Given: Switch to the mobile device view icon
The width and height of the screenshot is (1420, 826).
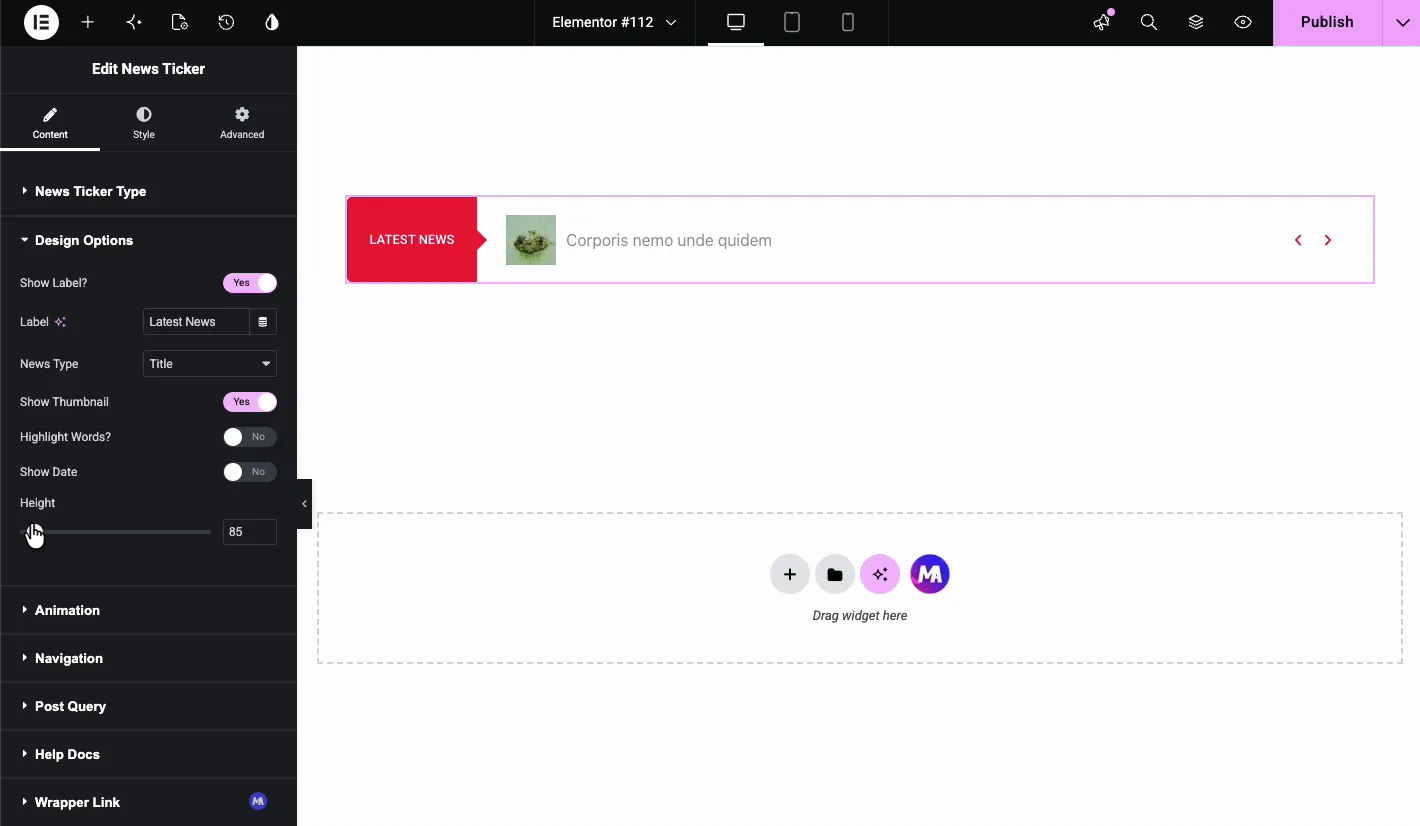Looking at the screenshot, I should click(x=848, y=22).
